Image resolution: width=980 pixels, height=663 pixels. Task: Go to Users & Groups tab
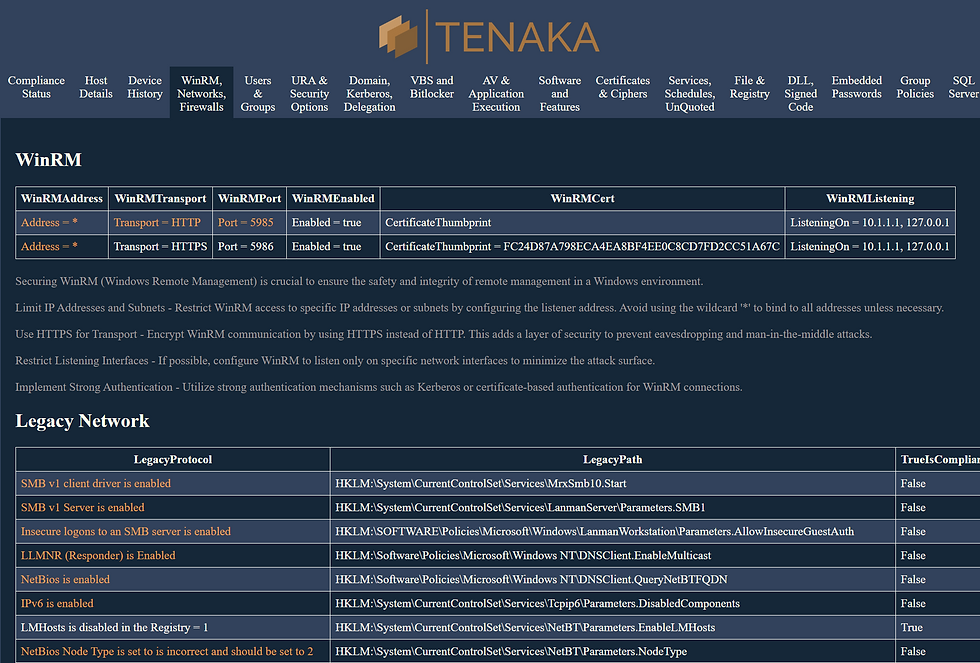pos(258,93)
